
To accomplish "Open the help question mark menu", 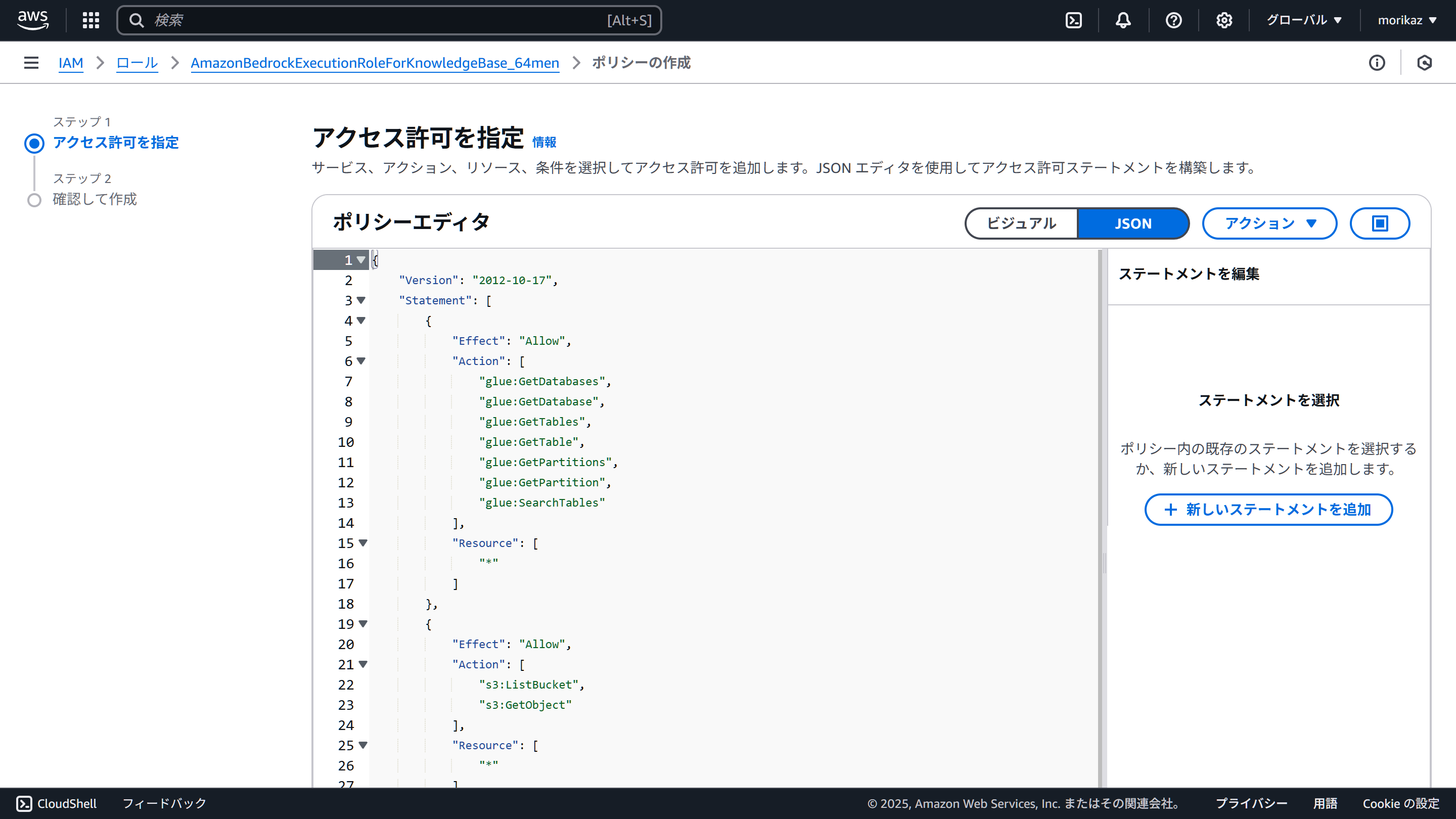I will pos(1173,20).
